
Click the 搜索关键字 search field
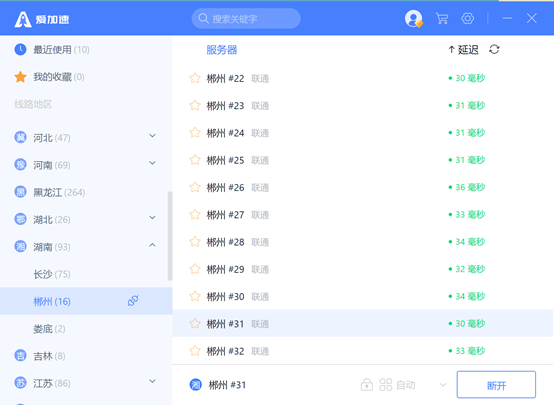246,18
